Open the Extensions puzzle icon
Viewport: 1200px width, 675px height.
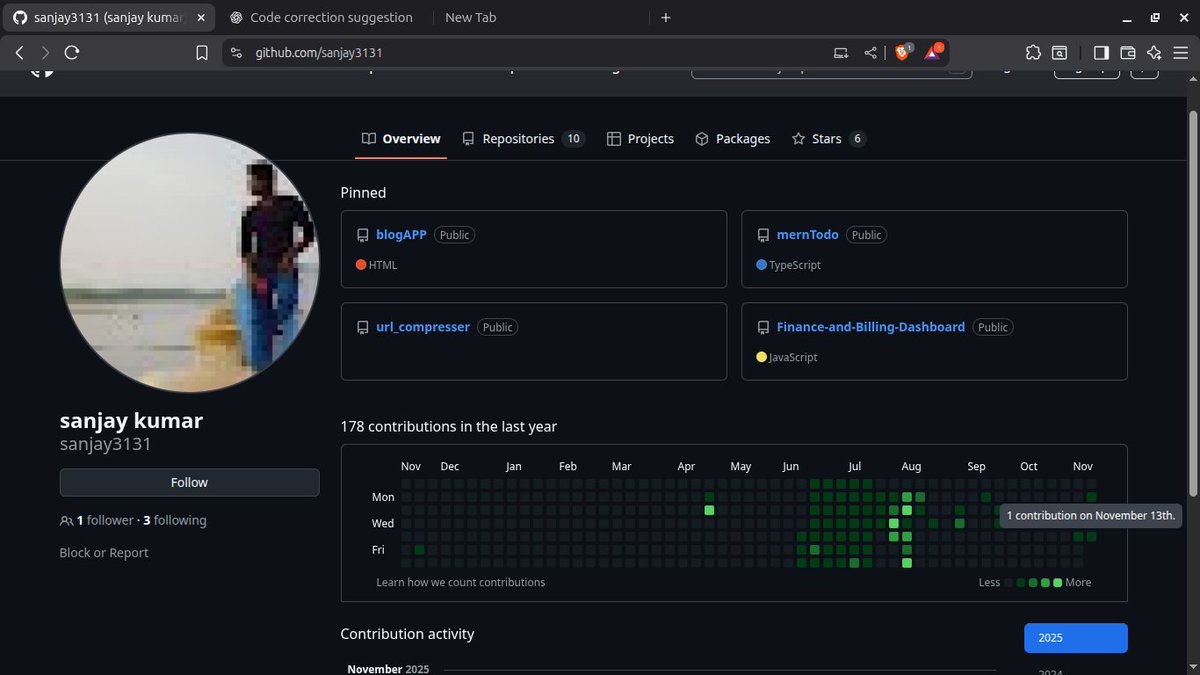point(1033,52)
